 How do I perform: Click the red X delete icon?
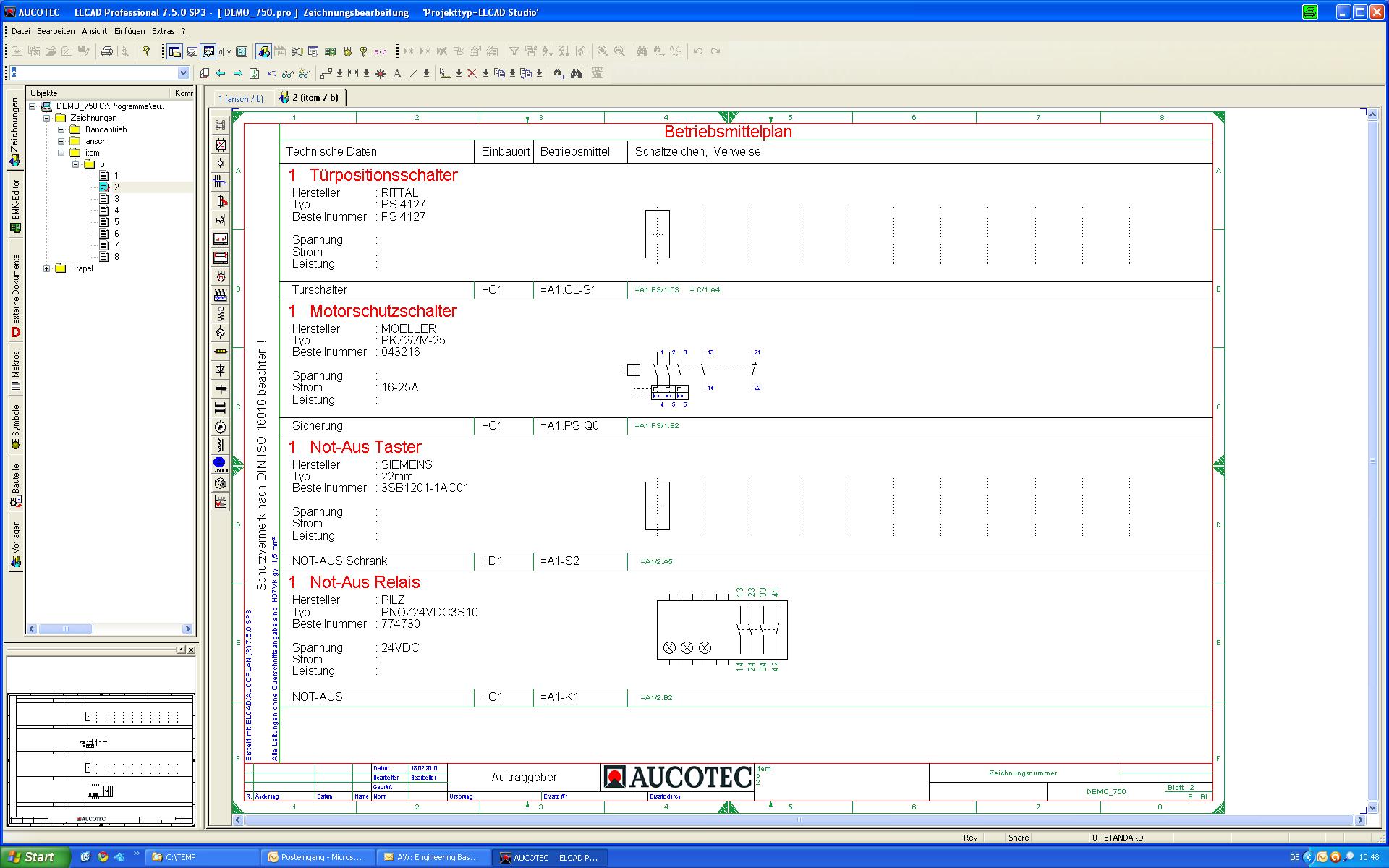click(x=472, y=73)
